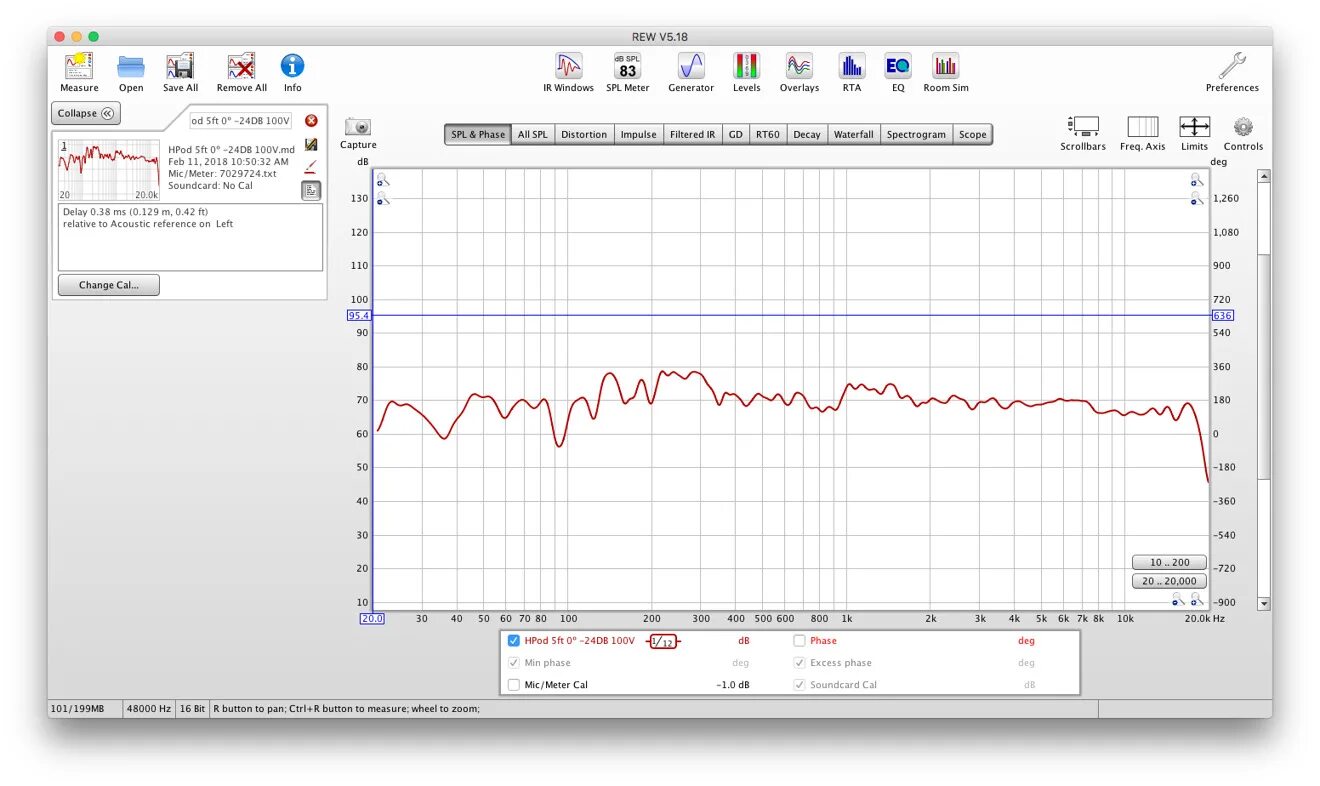Switch to the Scope tab
This screenshot has width=1320, height=786.
pyautogui.click(x=972, y=134)
